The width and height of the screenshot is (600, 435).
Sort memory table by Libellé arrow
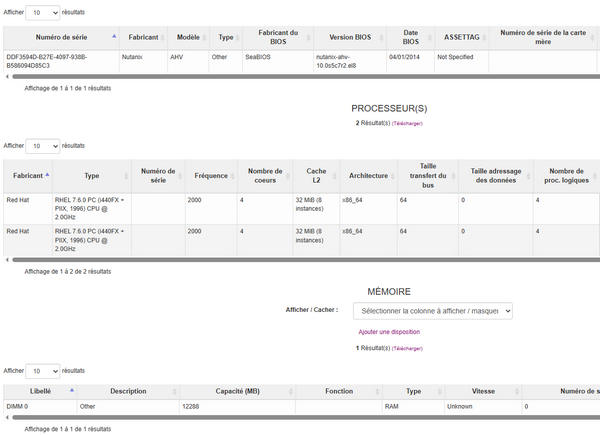click(71, 391)
